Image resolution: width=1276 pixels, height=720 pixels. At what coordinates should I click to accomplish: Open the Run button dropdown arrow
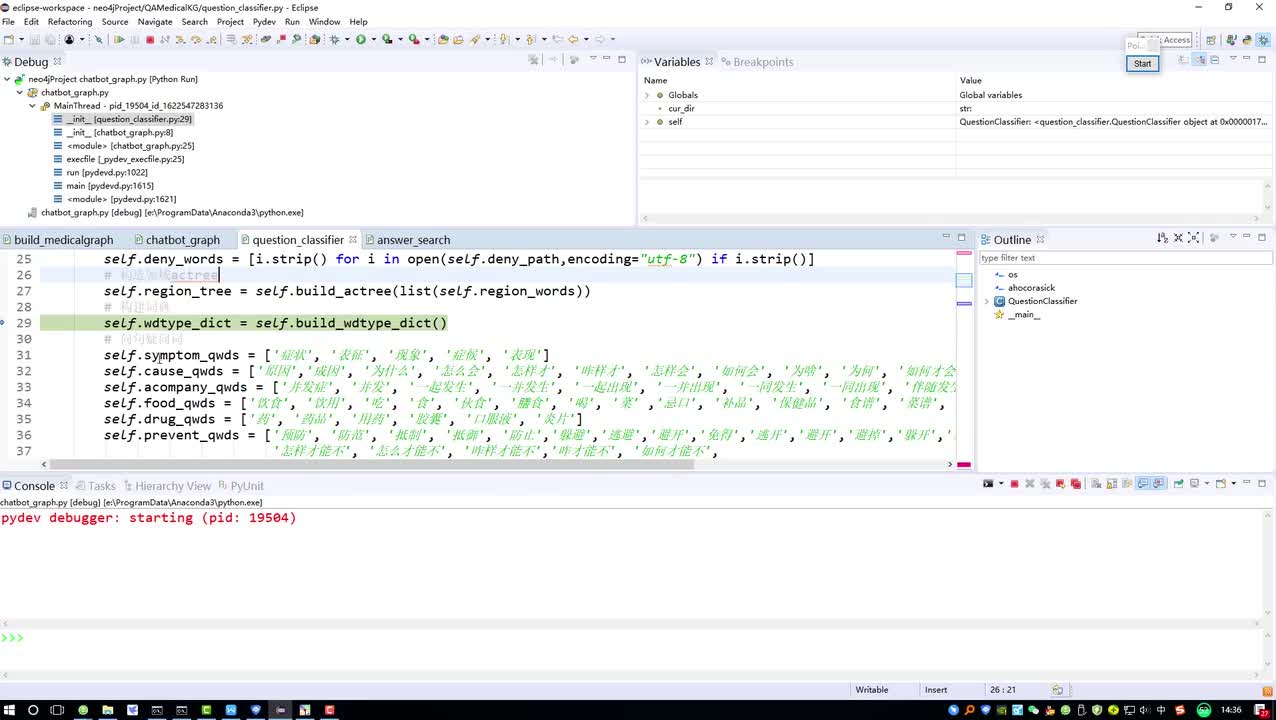click(x=372, y=40)
